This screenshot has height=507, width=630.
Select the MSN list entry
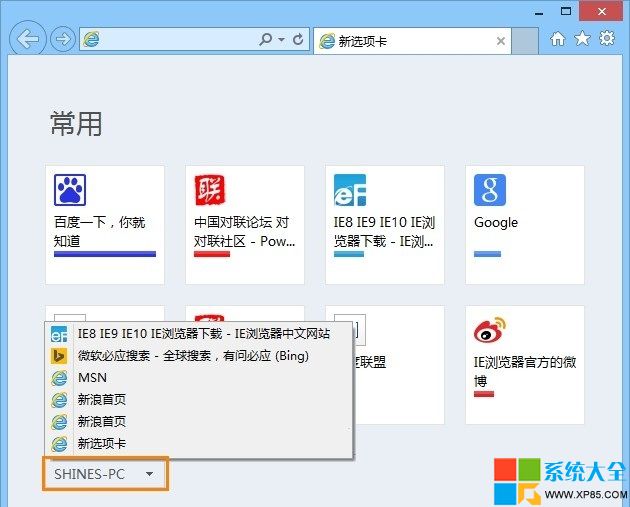click(199, 378)
